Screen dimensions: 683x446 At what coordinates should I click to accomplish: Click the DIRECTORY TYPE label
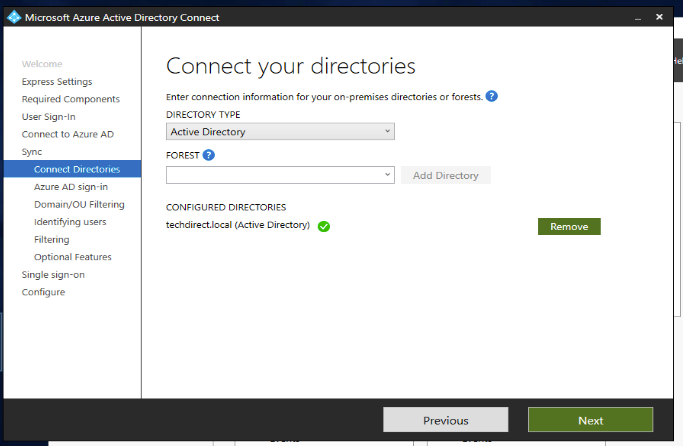tap(203, 115)
